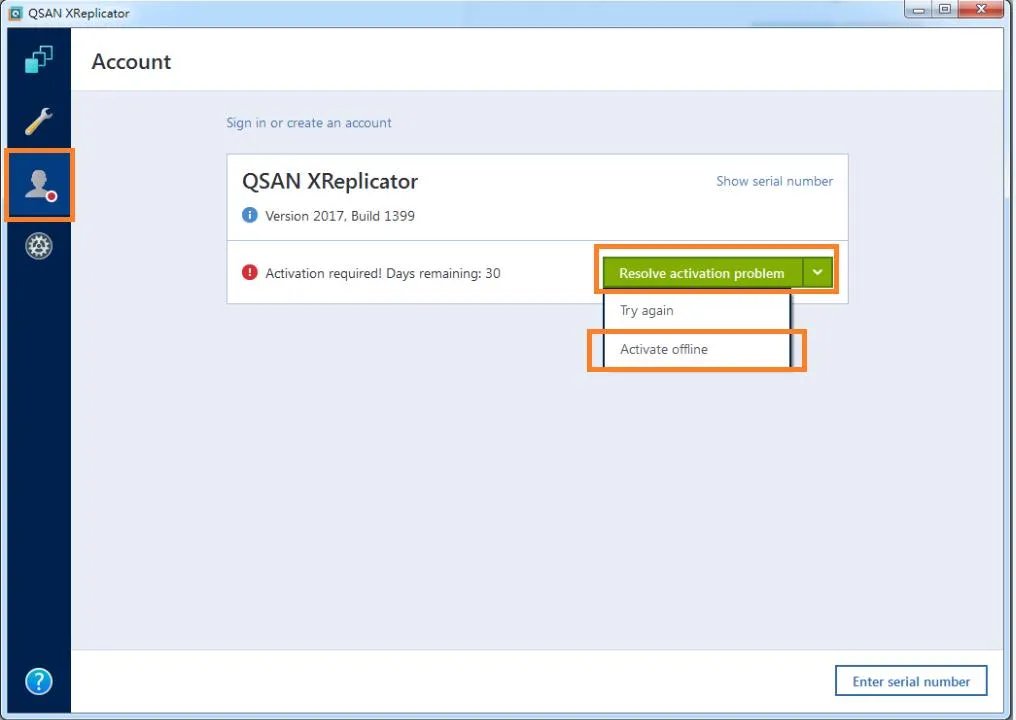Choose Try again from dropdown menu

pos(697,310)
